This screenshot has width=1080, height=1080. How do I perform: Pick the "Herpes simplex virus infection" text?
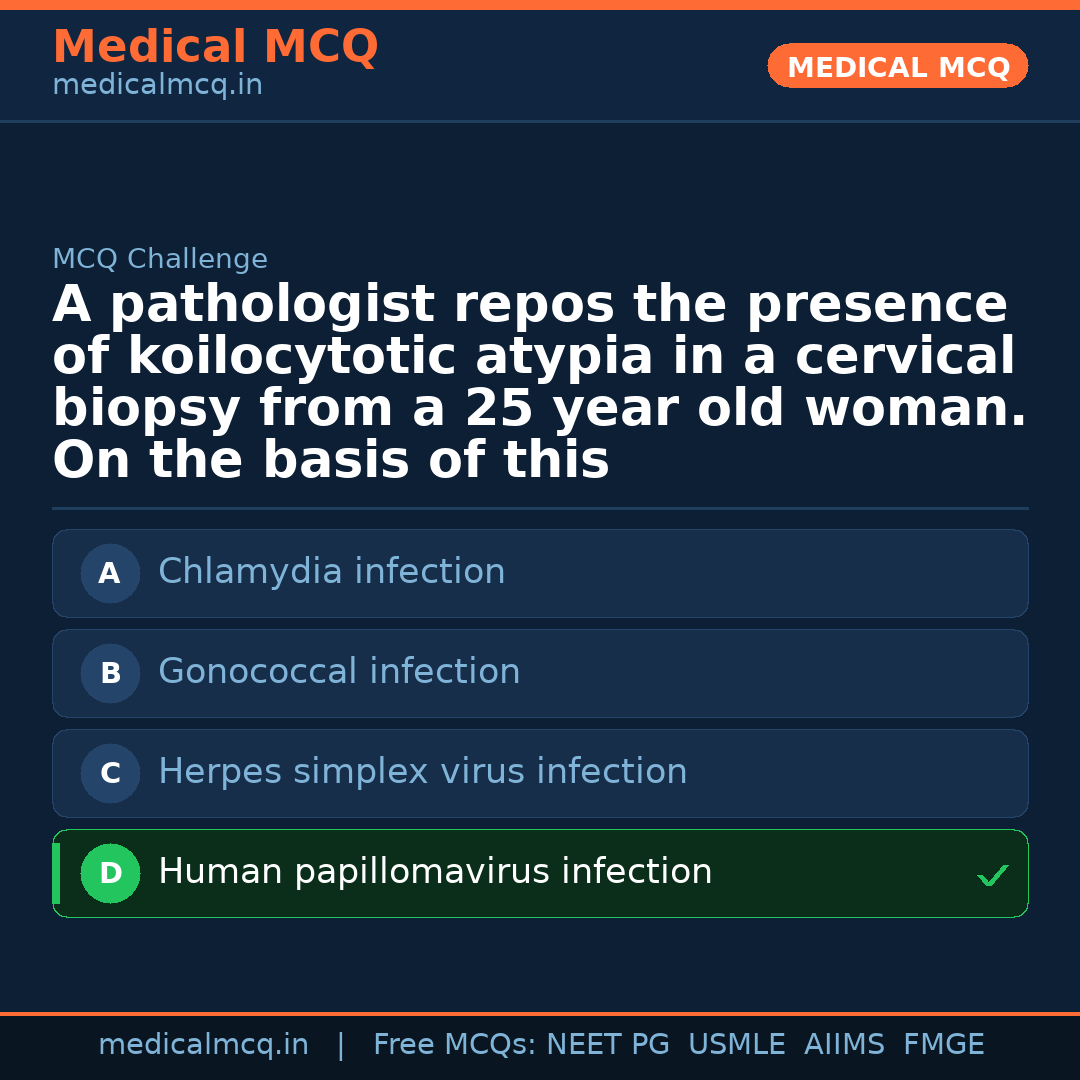tap(422, 772)
